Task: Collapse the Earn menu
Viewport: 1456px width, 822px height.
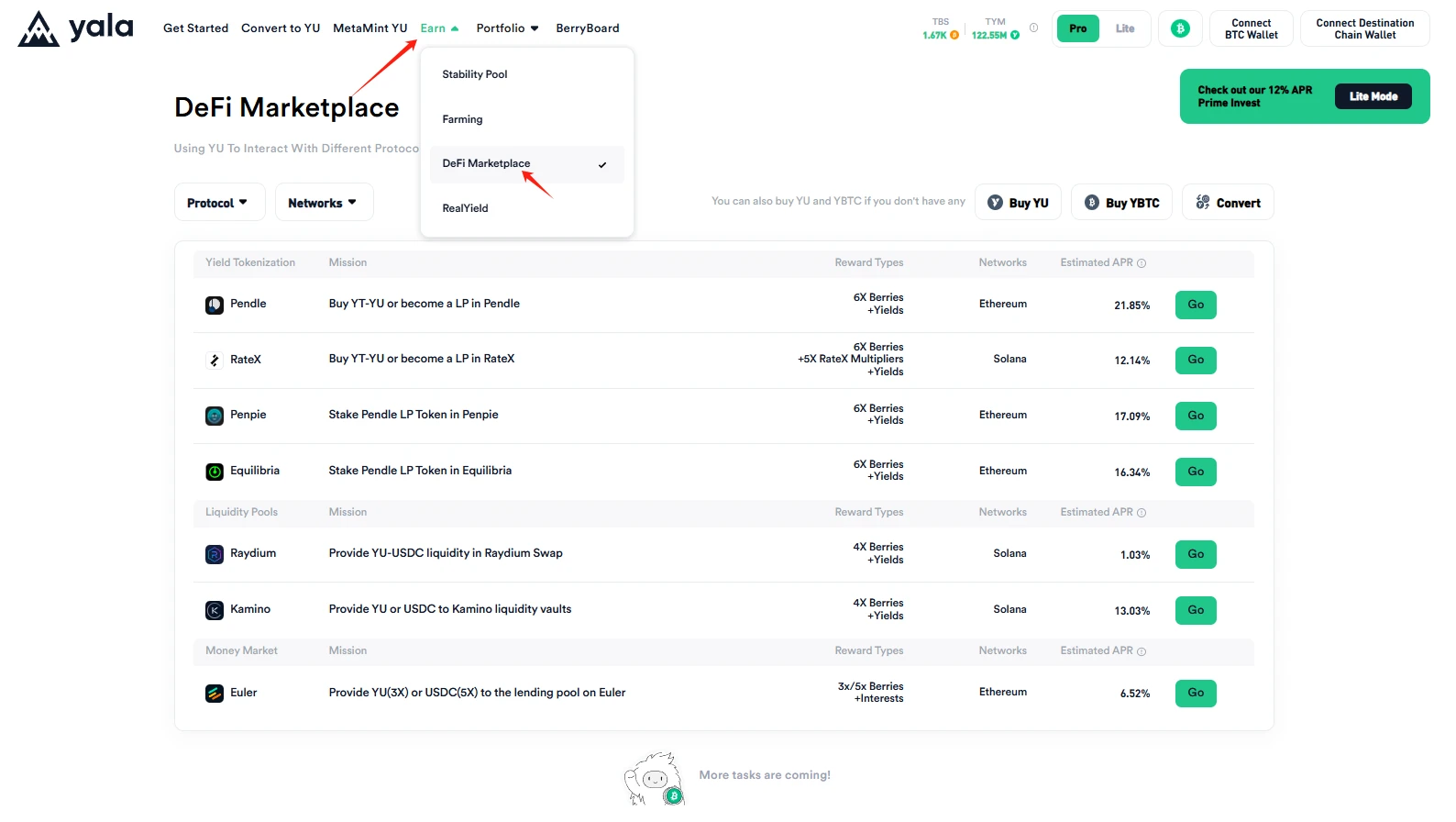Action: coord(439,28)
